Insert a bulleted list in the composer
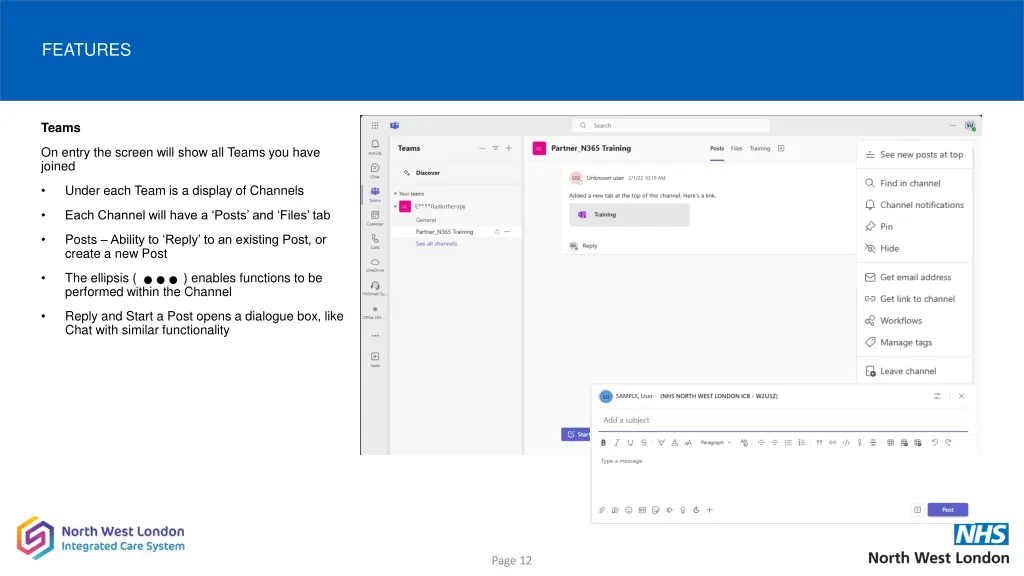 pos(788,443)
